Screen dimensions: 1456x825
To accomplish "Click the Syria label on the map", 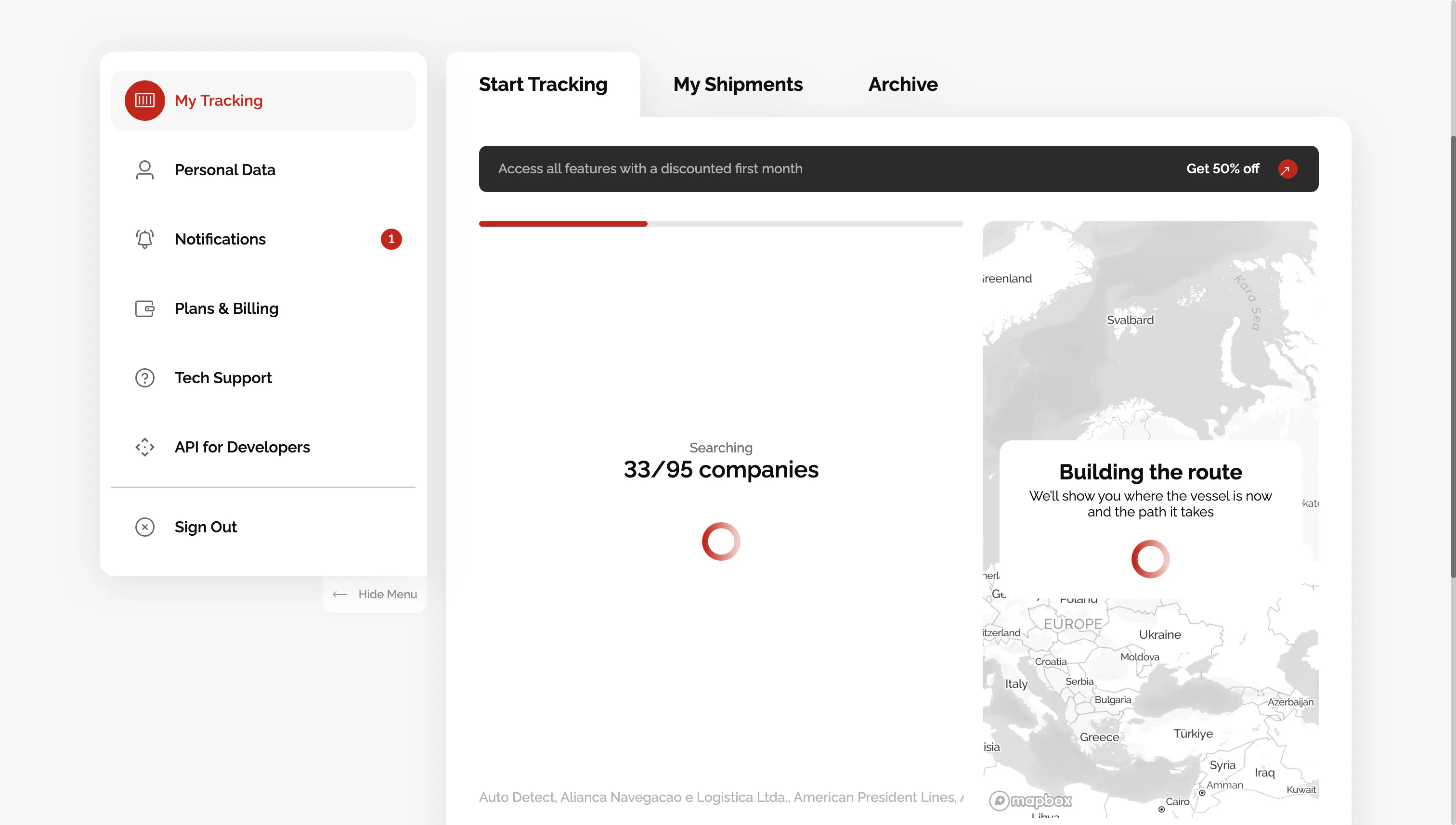I will [x=1222, y=765].
